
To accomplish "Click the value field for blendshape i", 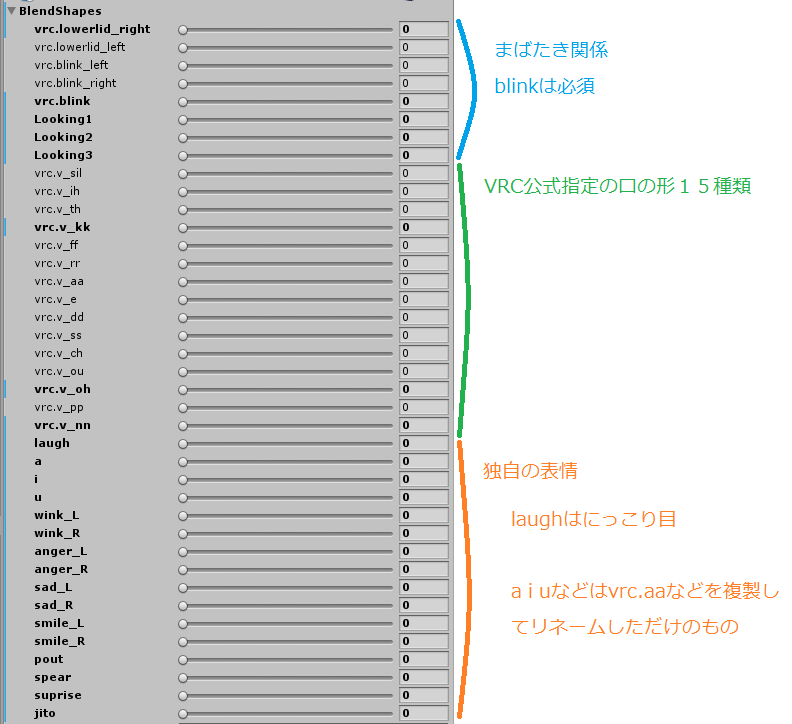I will (423, 479).
